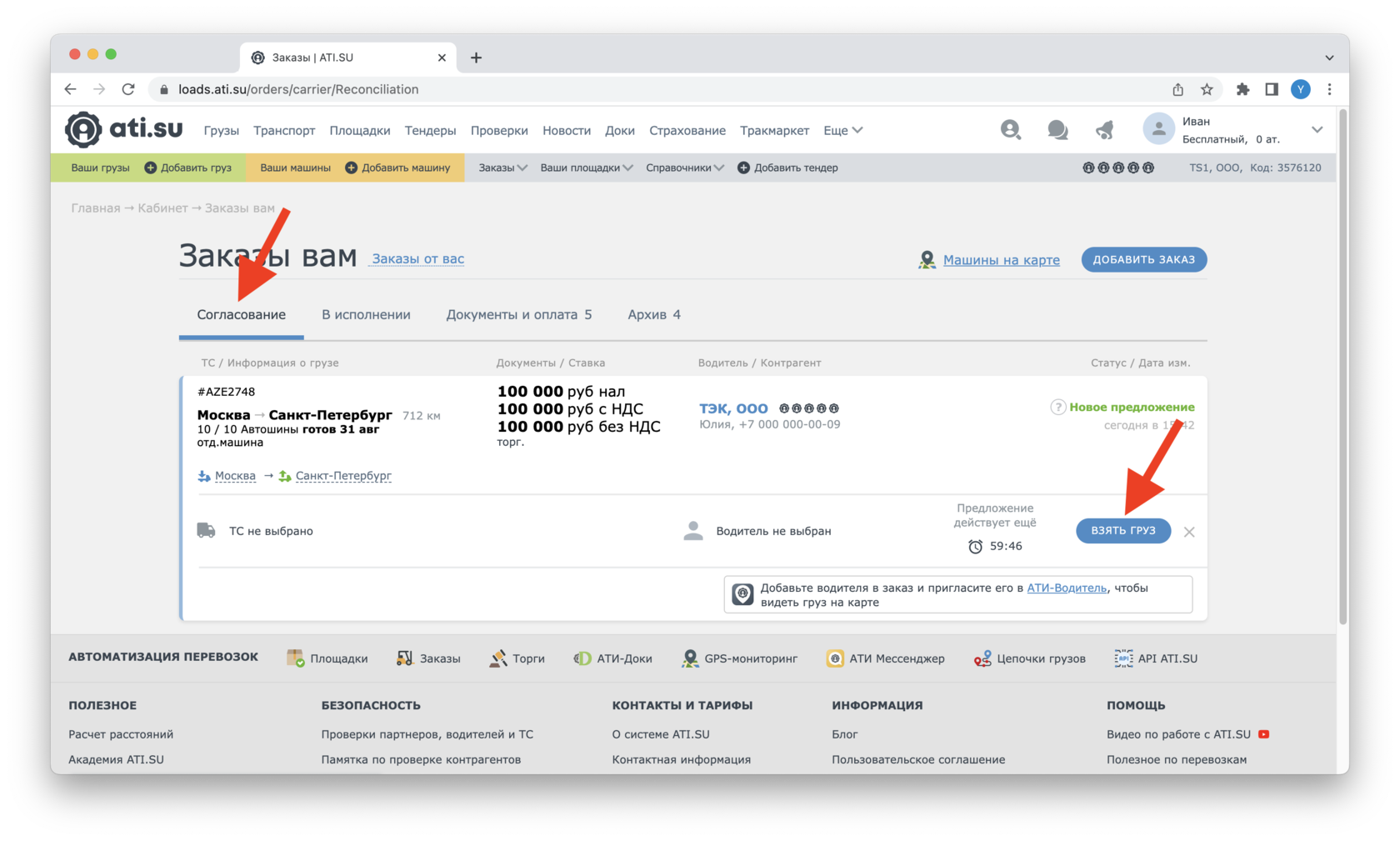Viewport: 1400px width, 841px height.
Task: Switch to the Документы и оплата tab
Action: (518, 315)
